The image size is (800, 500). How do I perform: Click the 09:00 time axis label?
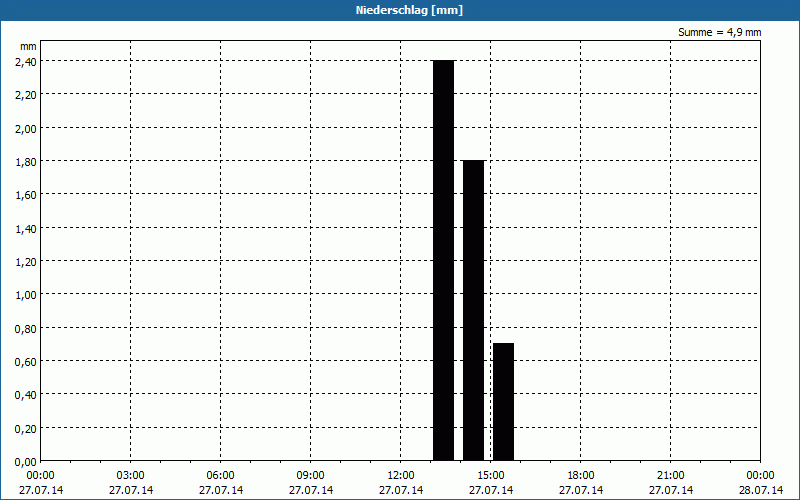(x=311, y=476)
